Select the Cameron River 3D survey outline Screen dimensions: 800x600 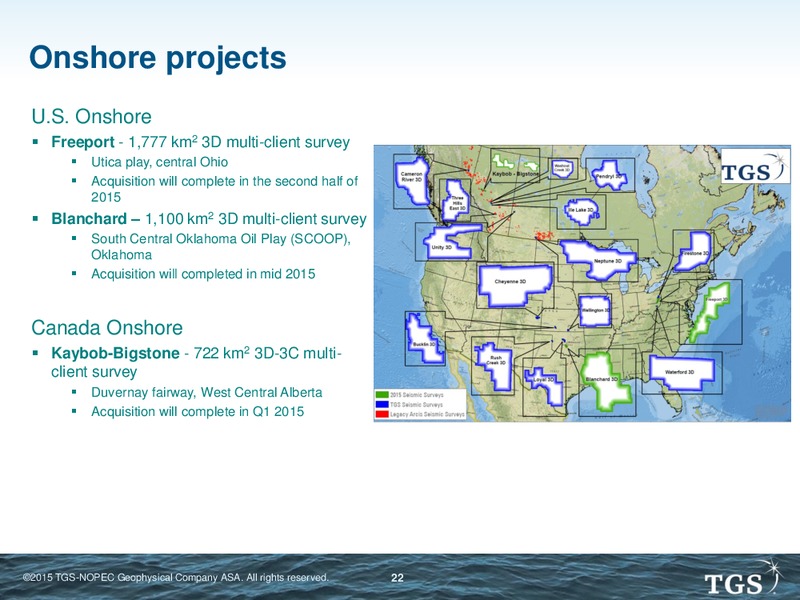click(x=412, y=181)
